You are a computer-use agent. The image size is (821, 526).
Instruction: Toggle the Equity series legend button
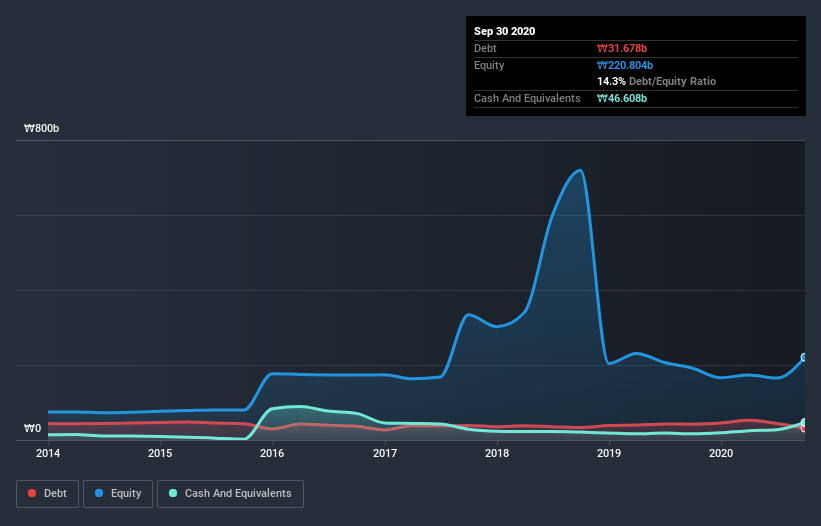(118, 494)
